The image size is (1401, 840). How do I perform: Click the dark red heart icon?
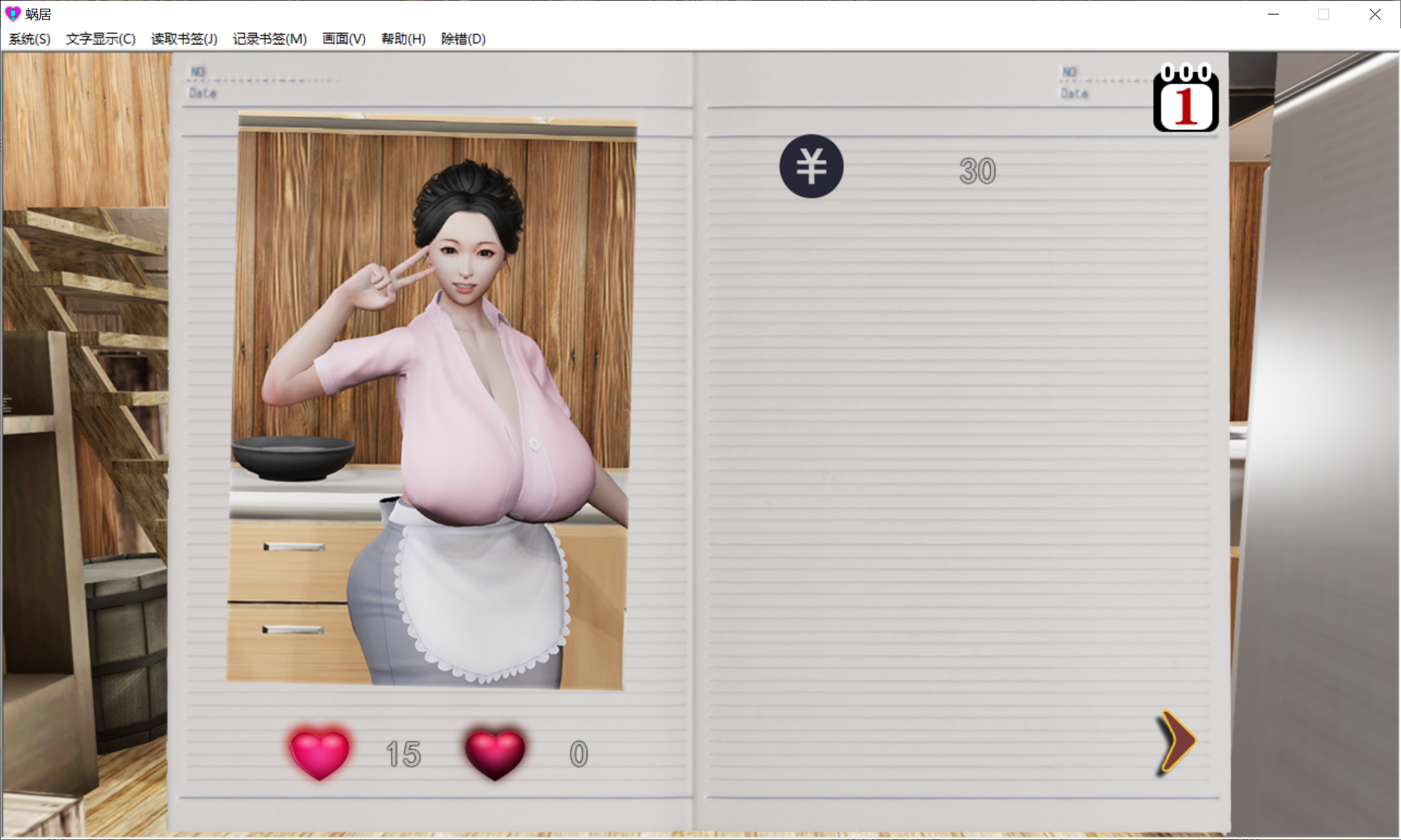(x=495, y=754)
